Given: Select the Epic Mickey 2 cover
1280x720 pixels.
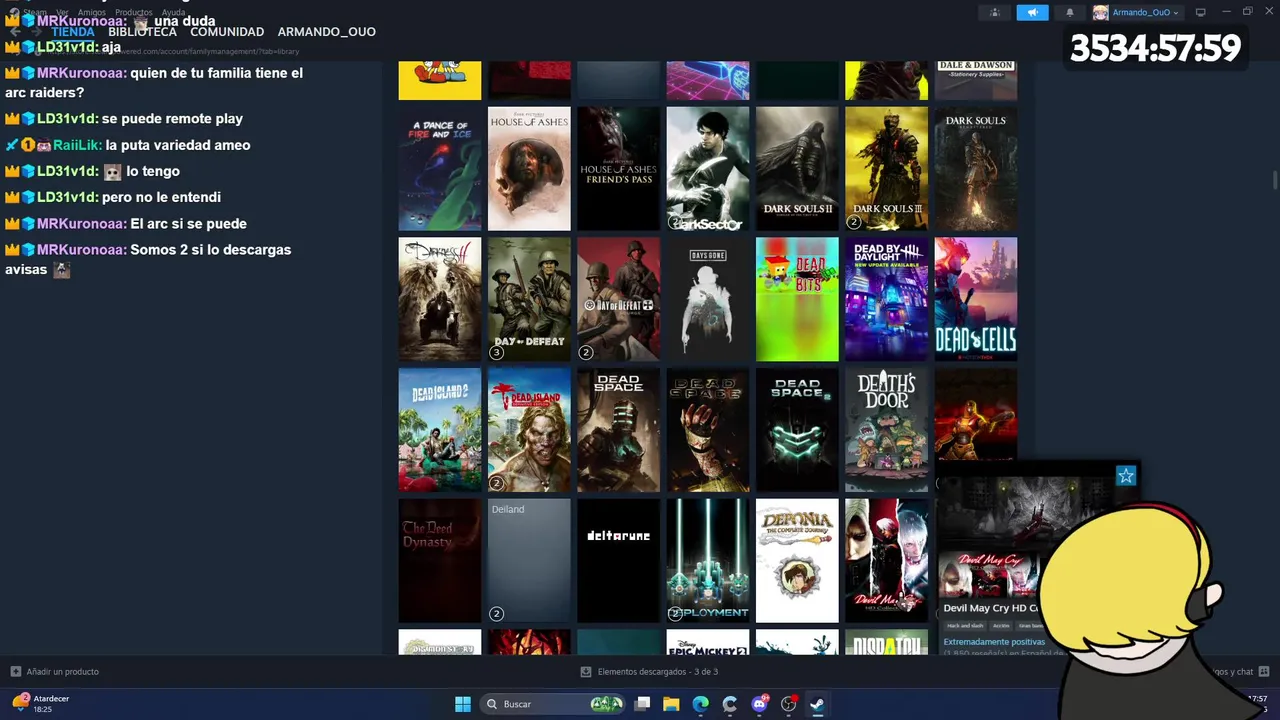Looking at the screenshot, I should pyautogui.click(x=708, y=642).
